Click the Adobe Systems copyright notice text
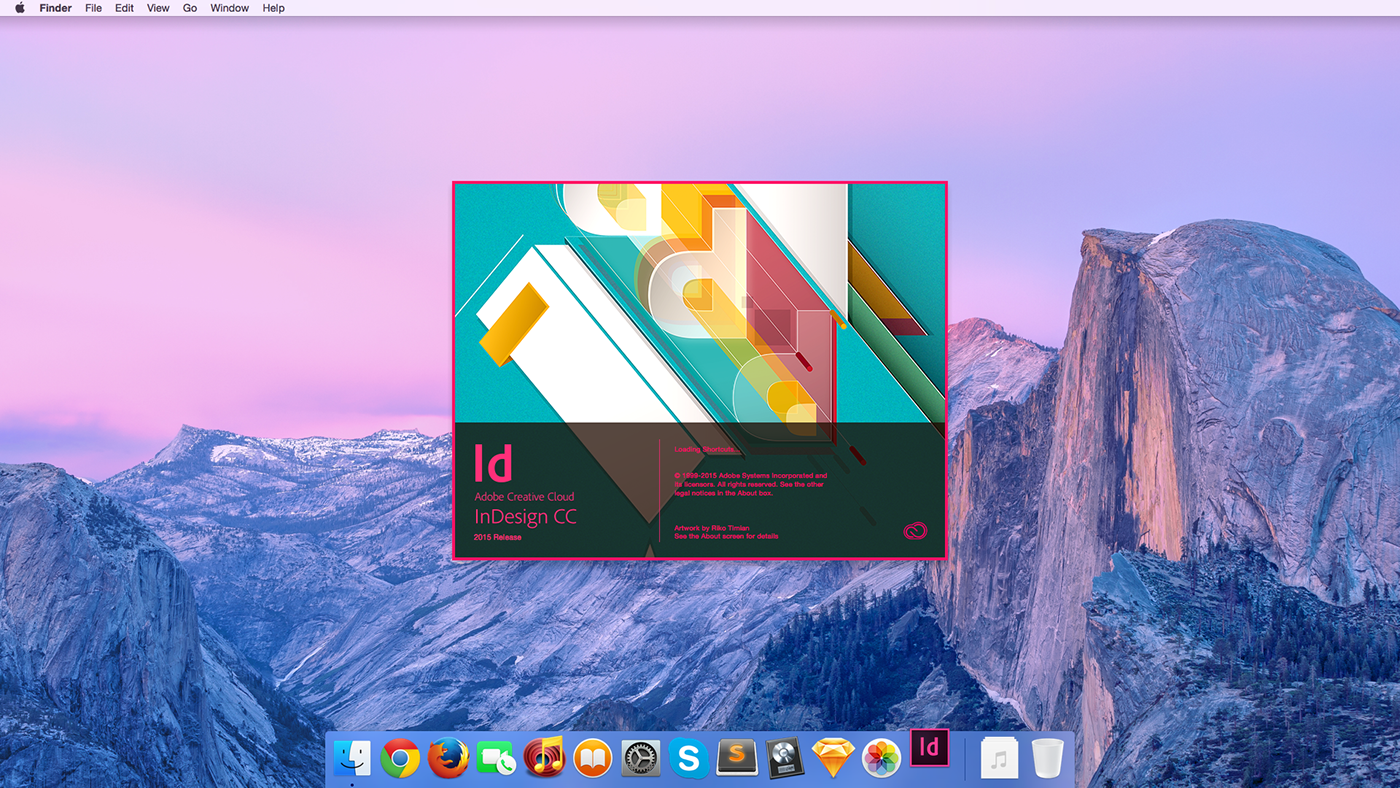This screenshot has height=788, width=1400. click(750, 484)
